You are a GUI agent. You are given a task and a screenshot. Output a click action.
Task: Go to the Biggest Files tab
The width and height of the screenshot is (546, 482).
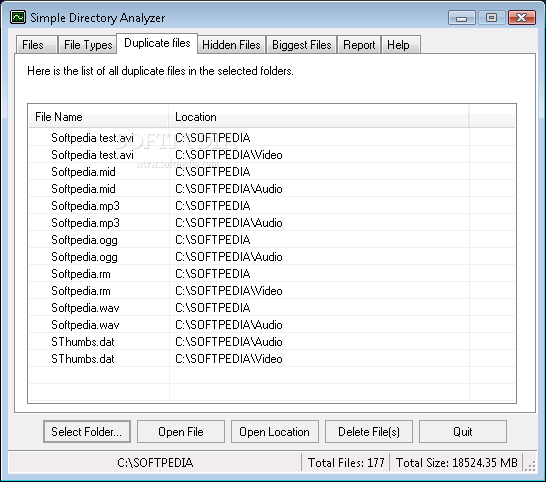tap(302, 45)
